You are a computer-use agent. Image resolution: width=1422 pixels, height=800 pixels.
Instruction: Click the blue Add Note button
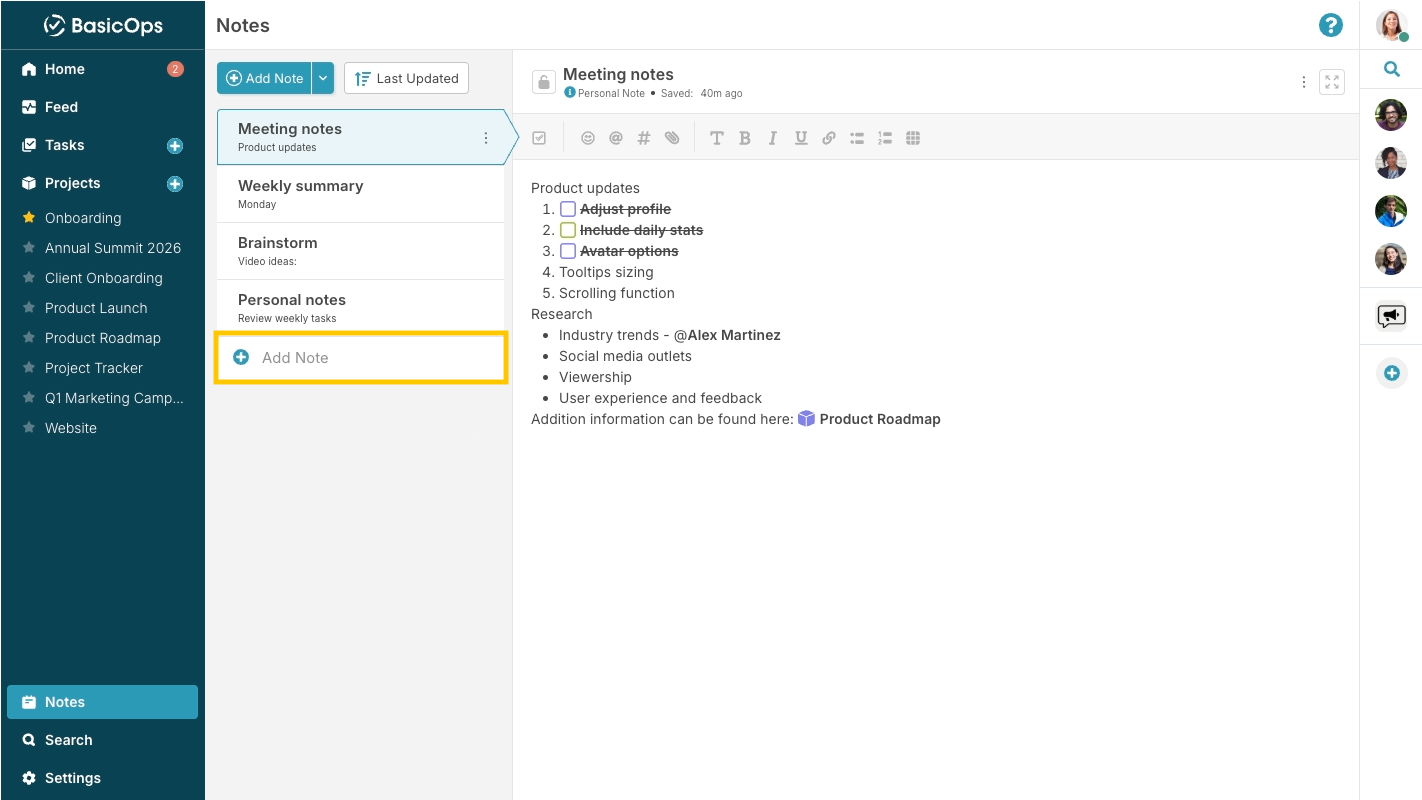coord(264,78)
